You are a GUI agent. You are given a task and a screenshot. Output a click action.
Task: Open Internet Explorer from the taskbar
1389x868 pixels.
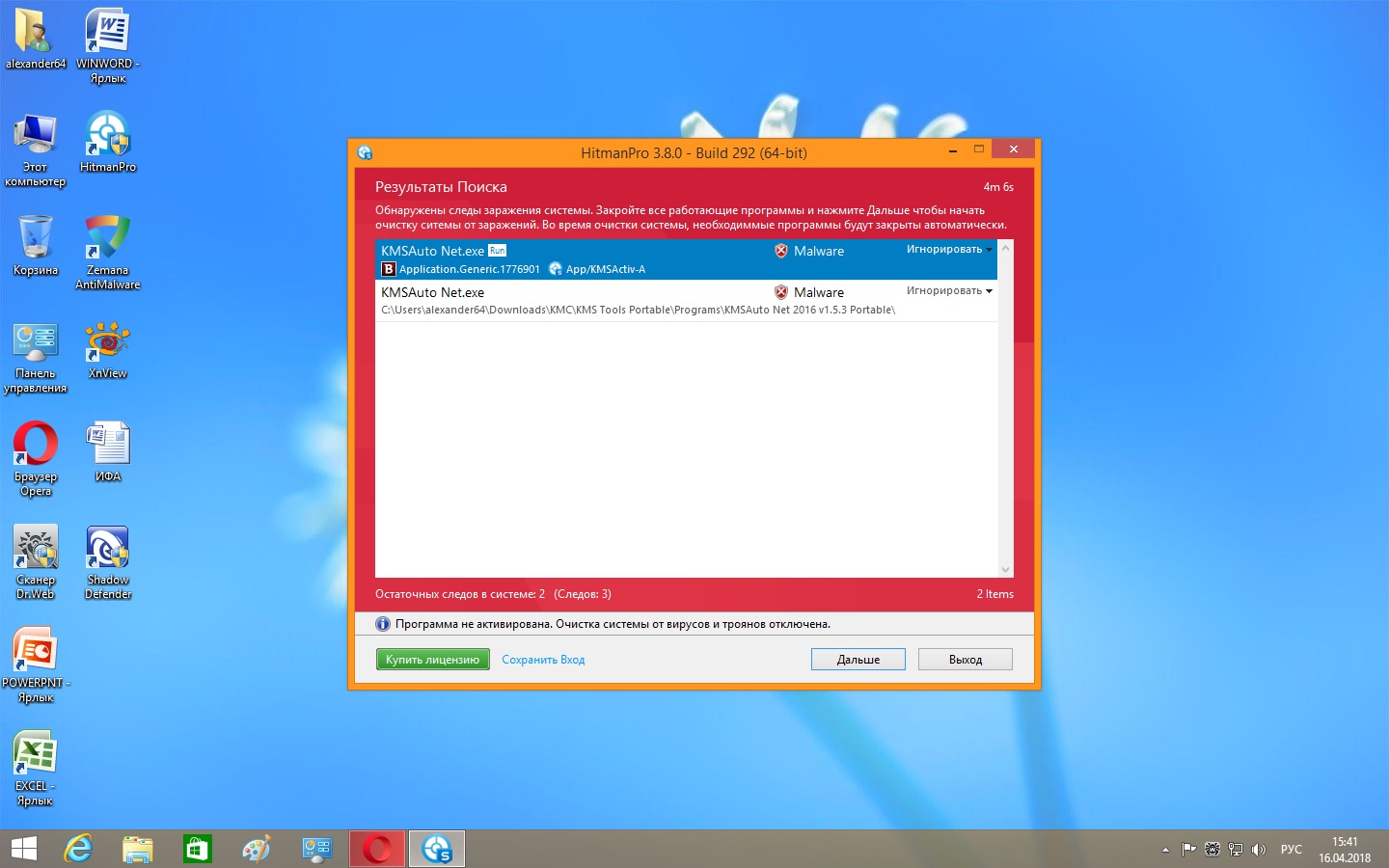click(78, 849)
